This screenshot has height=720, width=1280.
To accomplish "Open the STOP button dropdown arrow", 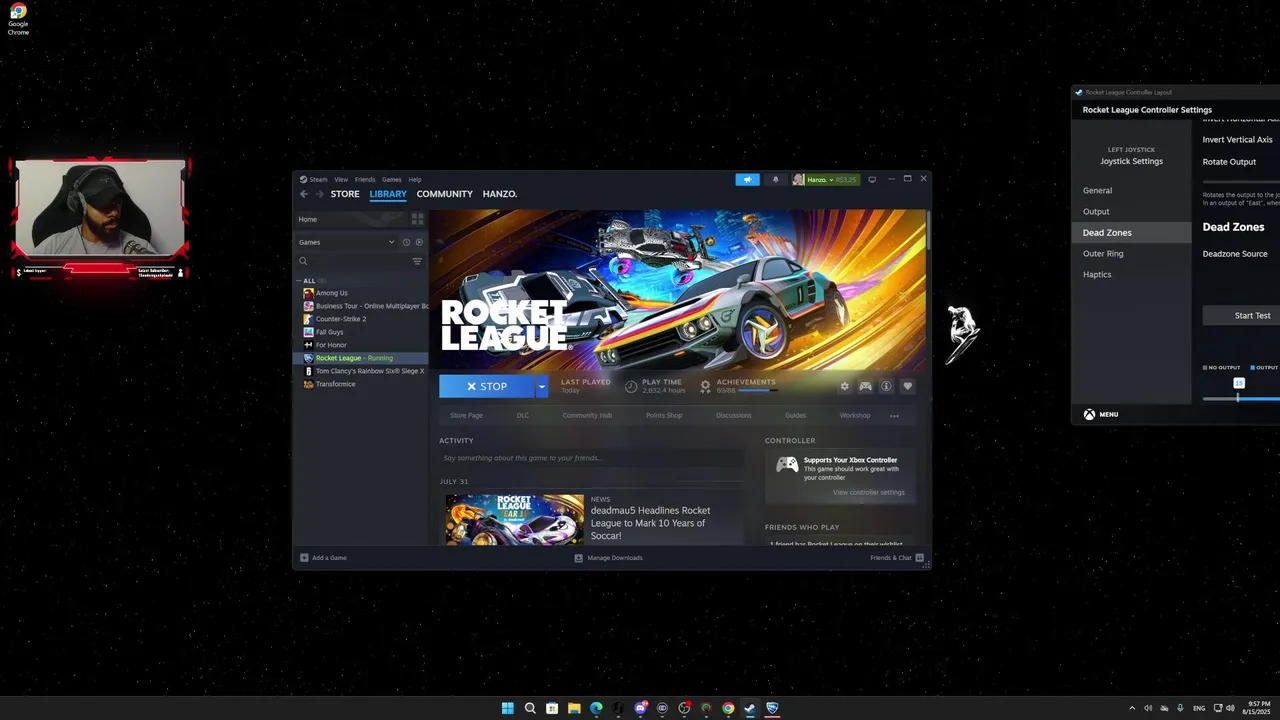I will pyautogui.click(x=542, y=386).
